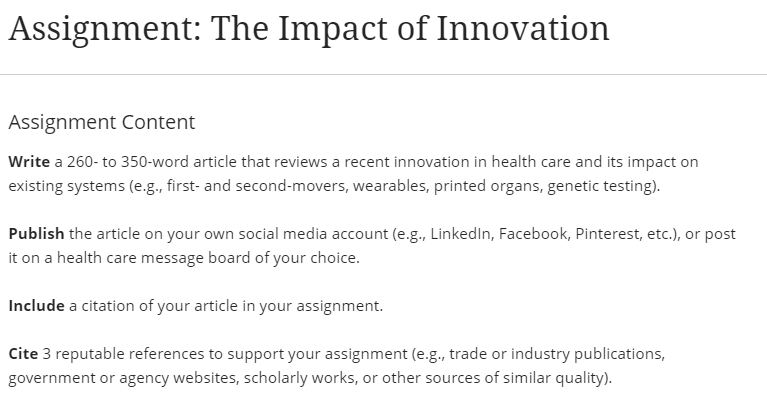The height and width of the screenshot is (419, 767).
Task: Click the bold word 'Cite'
Action: pos(23,353)
